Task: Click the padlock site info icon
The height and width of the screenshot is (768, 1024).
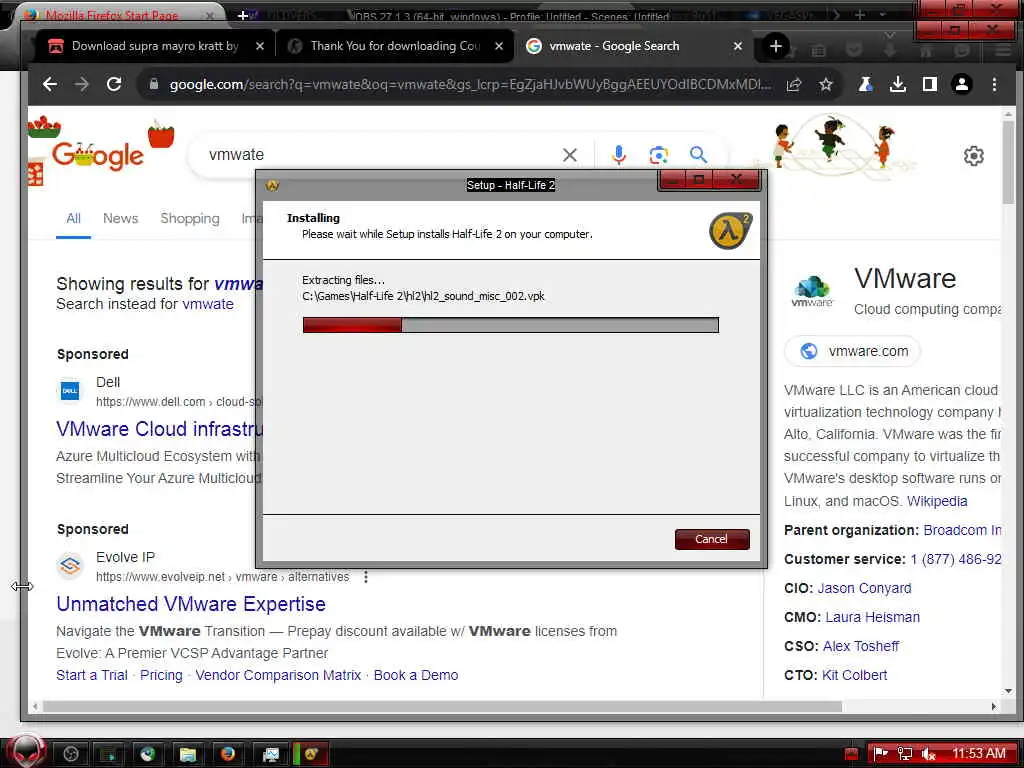Action: [x=154, y=84]
